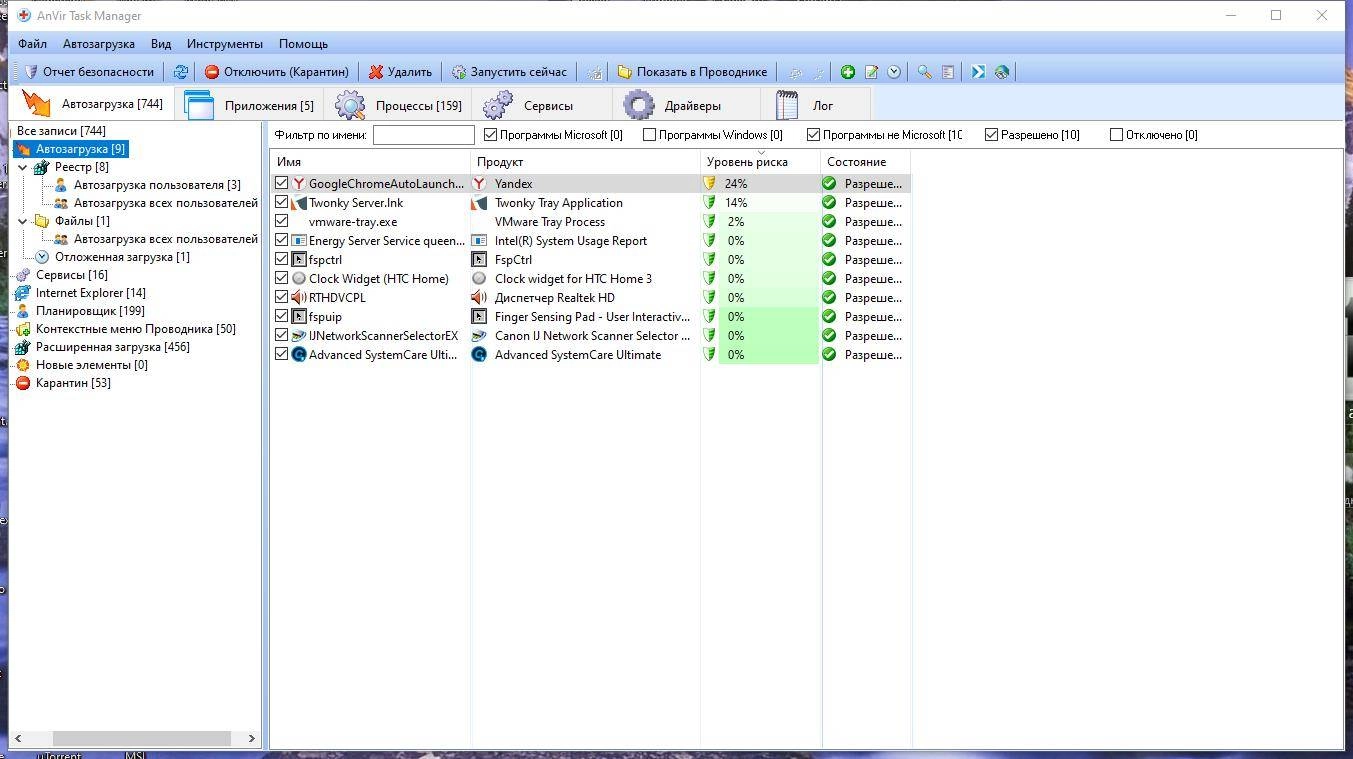This screenshot has height=759, width=1353.
Task: Click the Новые элементы icon in tree
Action: point(23,365)
